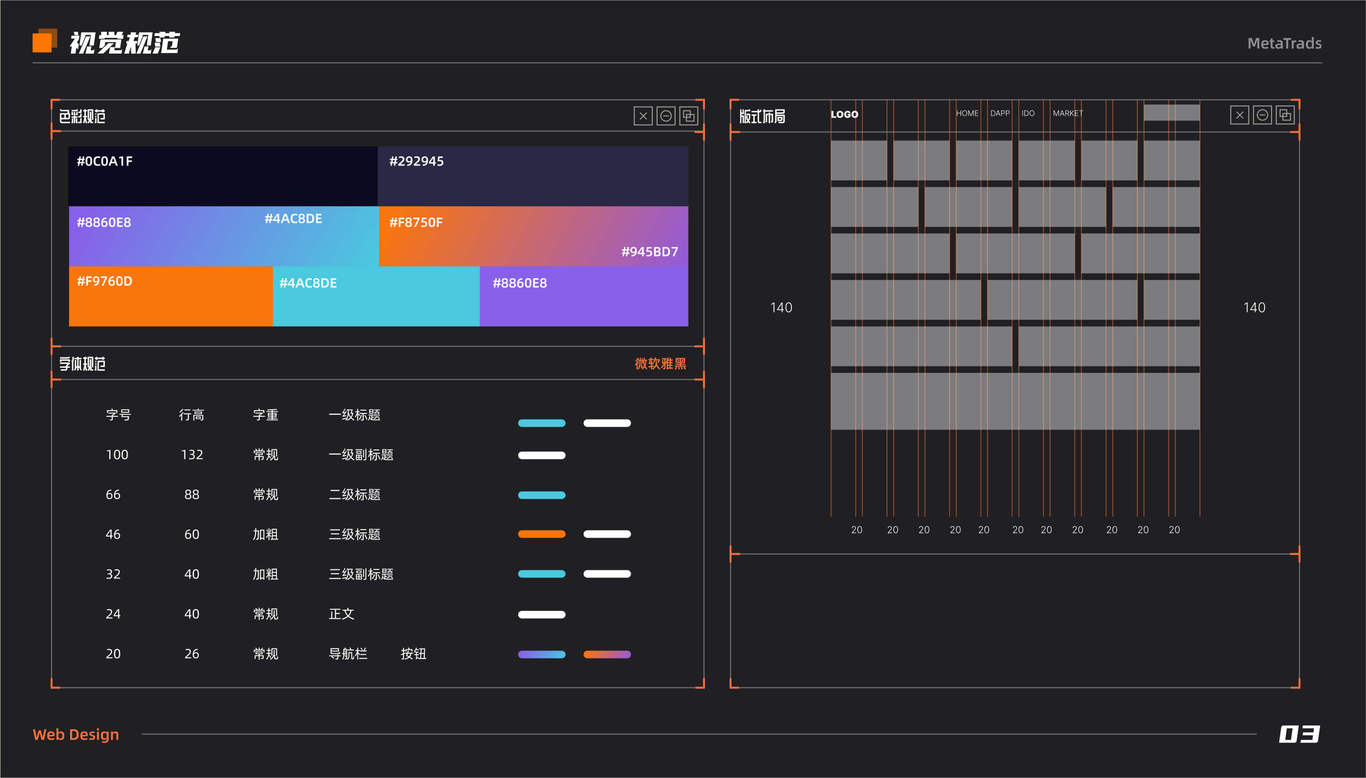Image resolution: width=1366 pixels, height=778 pixels.
Task: Click the Web Design footer label
Action: click(x=76, y=734)
